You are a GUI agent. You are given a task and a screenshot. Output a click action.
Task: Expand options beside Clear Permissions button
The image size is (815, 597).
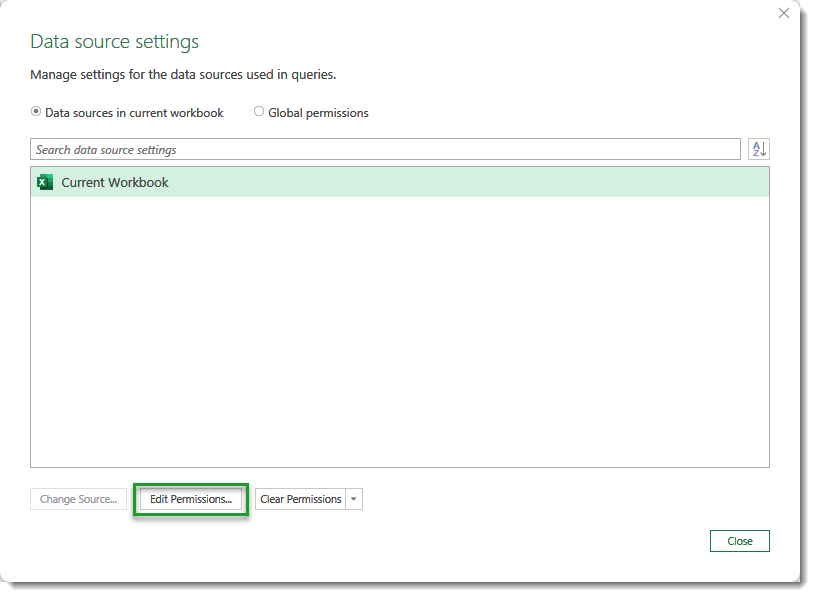click(x=353, y=498)
